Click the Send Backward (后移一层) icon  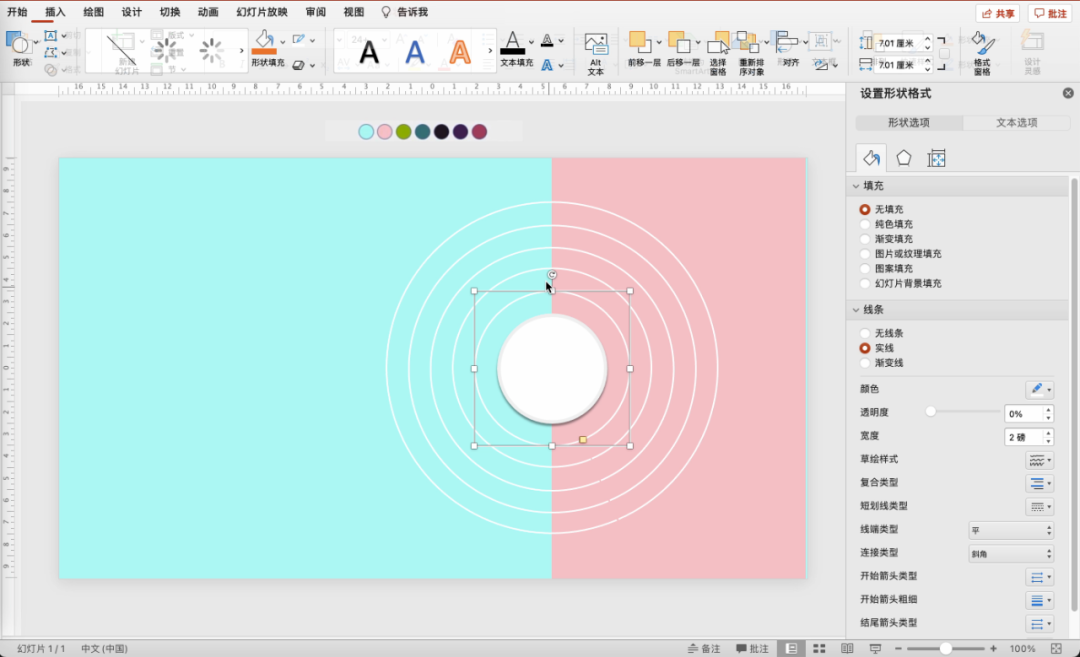point(678,43)
